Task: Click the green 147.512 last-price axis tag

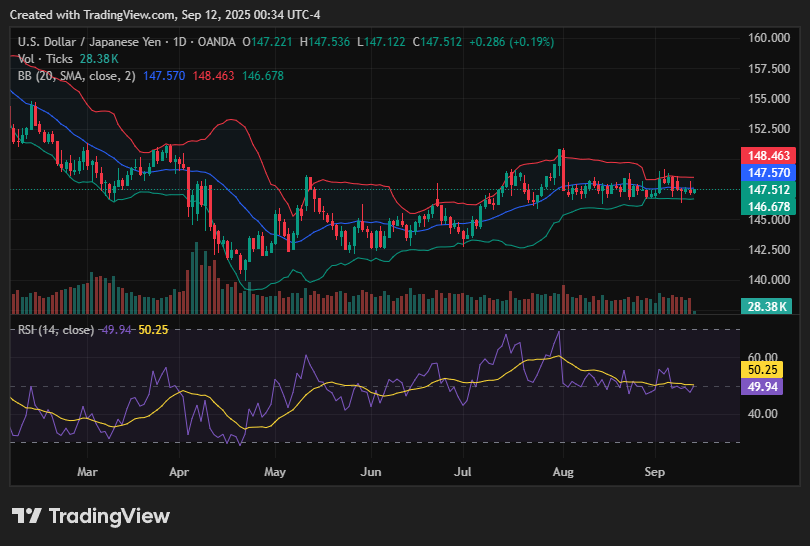Action: 769,190
